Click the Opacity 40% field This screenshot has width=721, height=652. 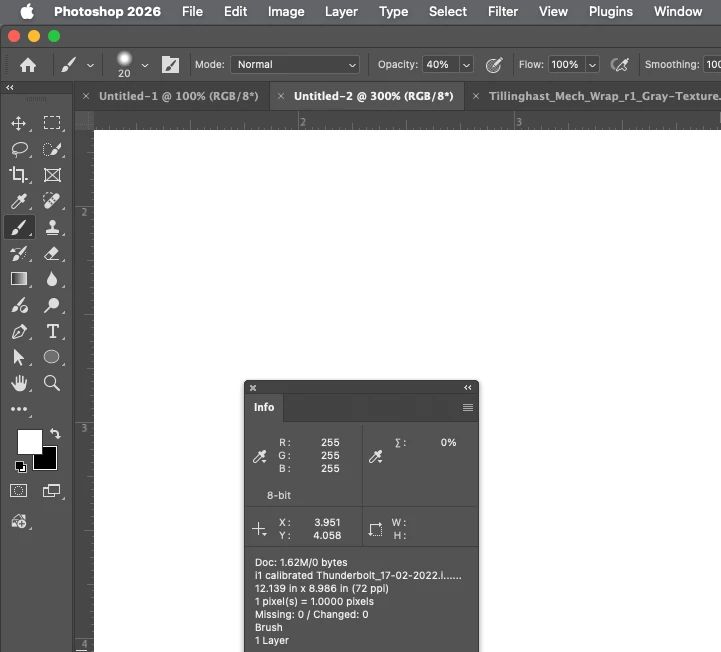(441, 65)
